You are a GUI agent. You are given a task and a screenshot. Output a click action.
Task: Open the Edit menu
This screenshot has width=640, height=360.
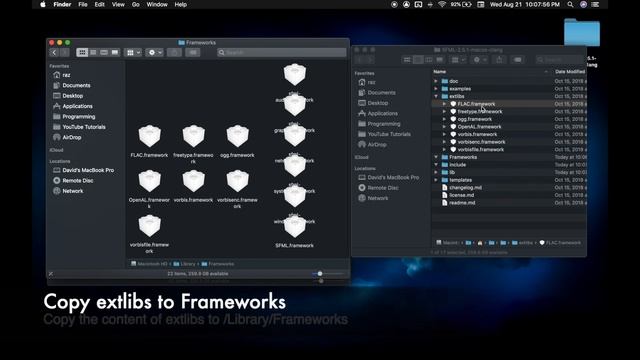tap(100, 4)
